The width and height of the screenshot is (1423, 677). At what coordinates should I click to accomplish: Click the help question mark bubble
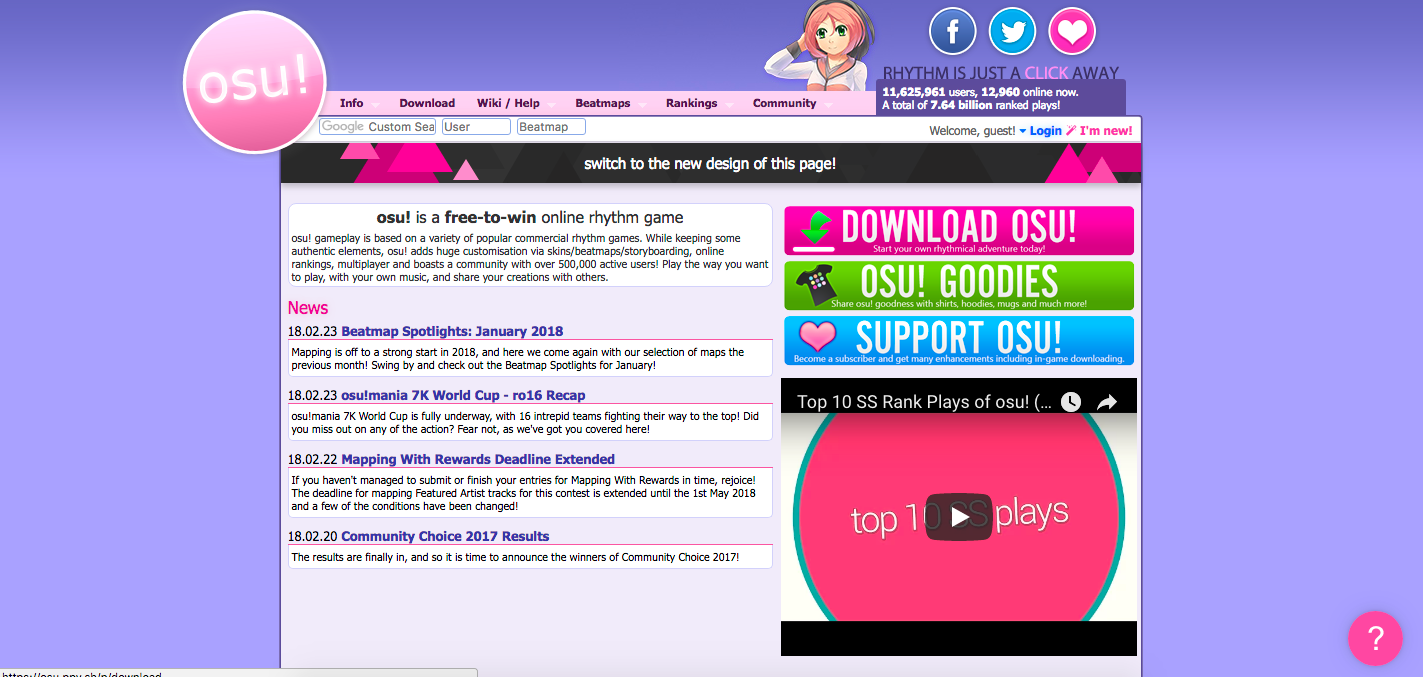point(1375,638)
